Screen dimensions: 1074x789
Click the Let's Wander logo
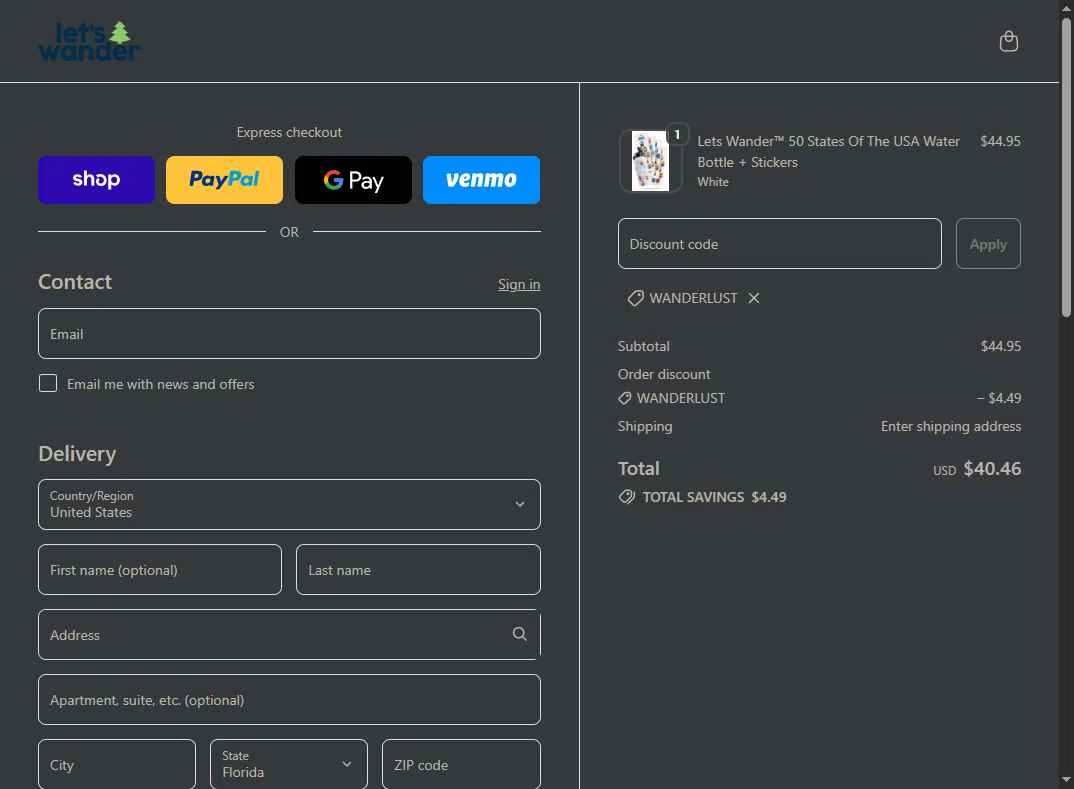[x=90, y=41]
